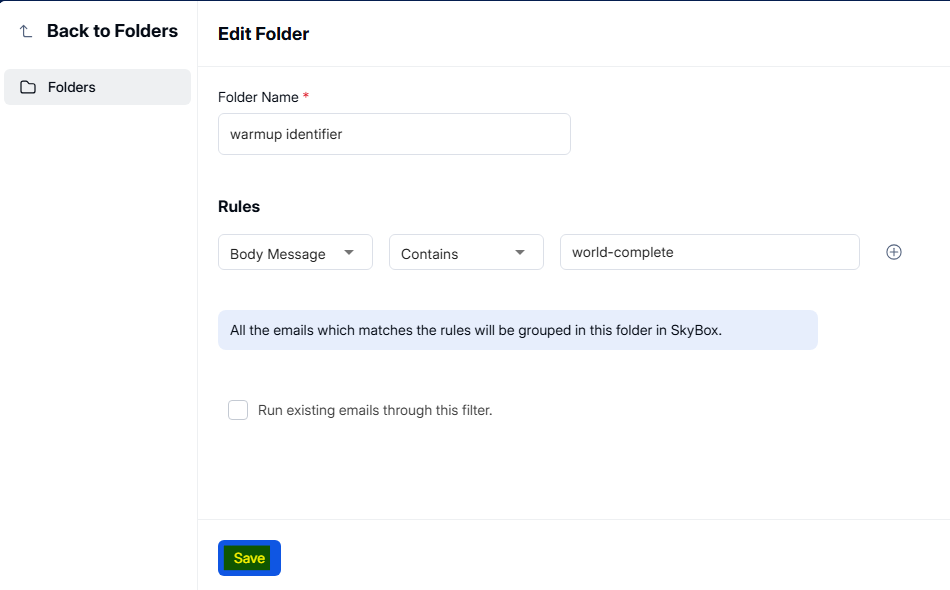Expand the Contains condition dropdown

pos(465,253)
